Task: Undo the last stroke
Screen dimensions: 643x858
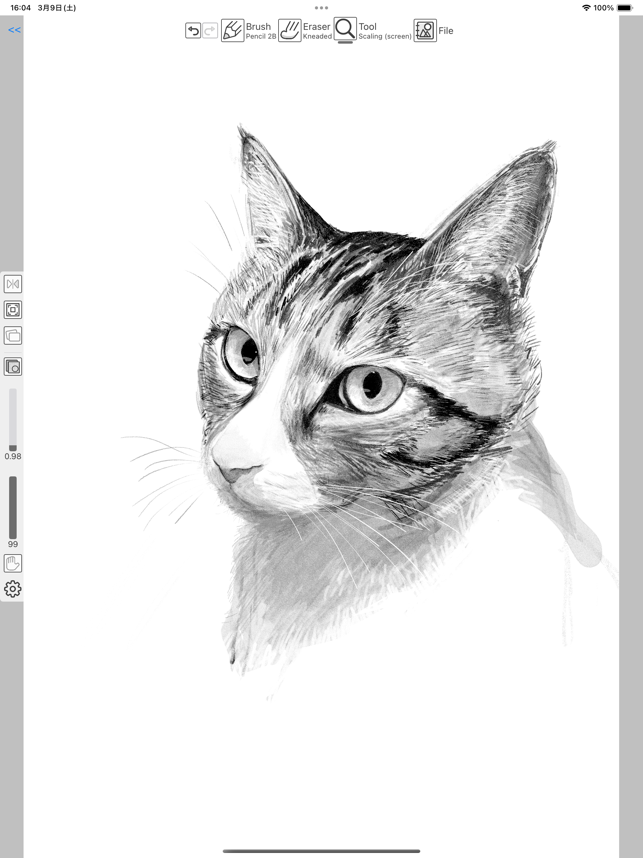Action: pos(193,31)
